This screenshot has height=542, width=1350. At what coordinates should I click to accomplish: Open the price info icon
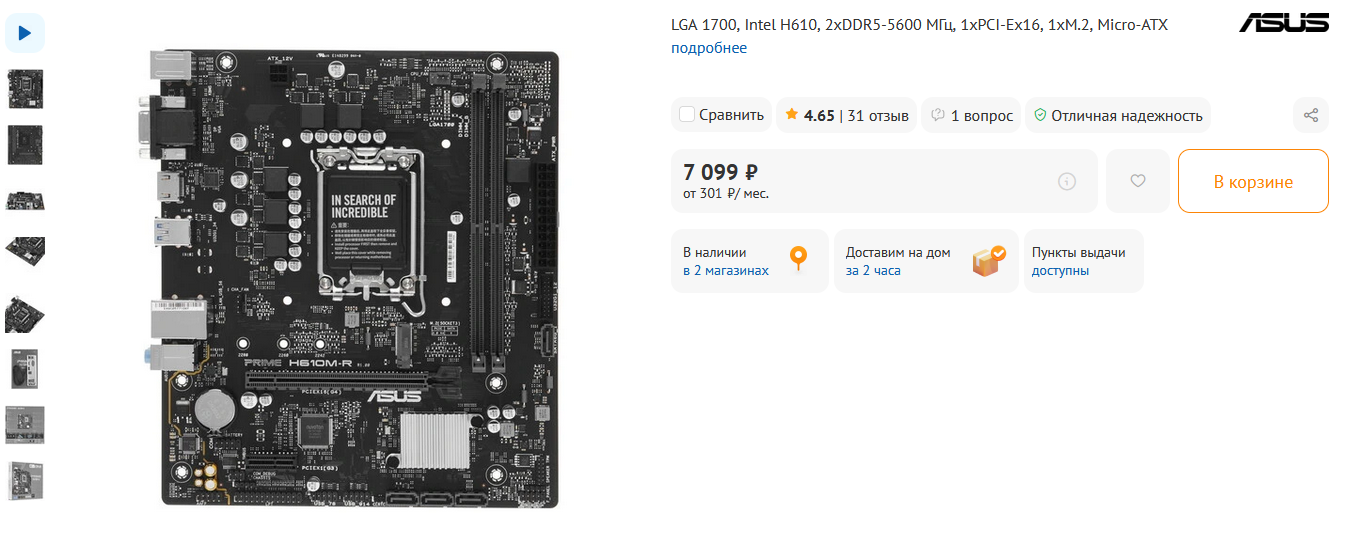(1067, 181)
